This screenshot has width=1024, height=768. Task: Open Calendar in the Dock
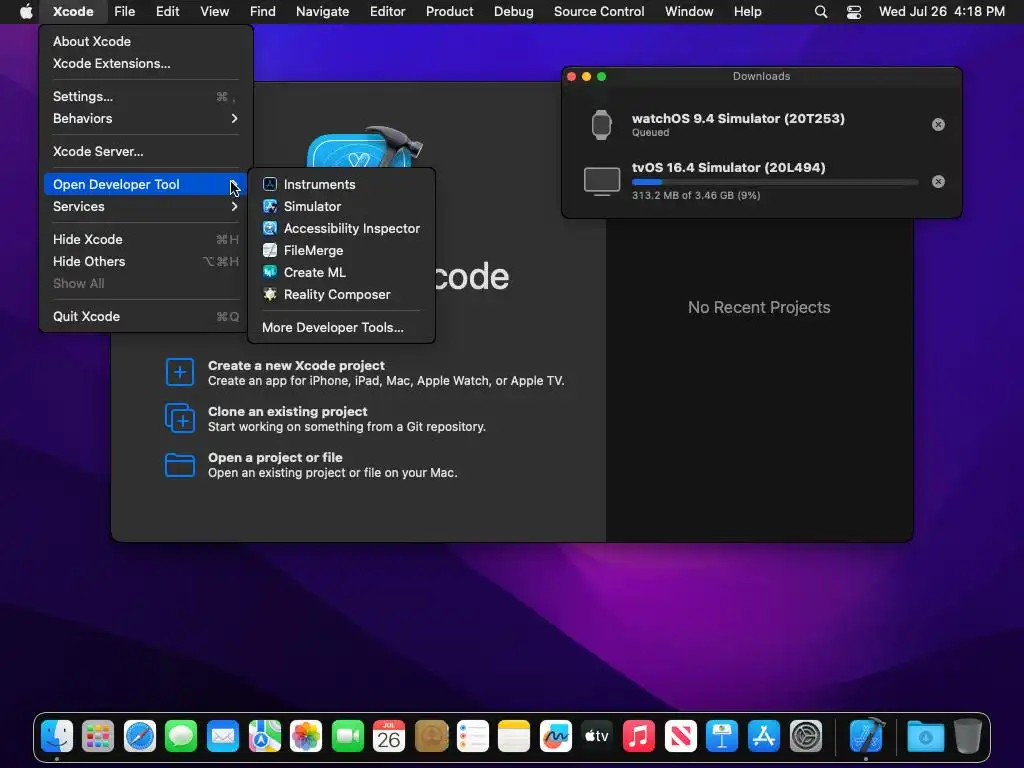[x=389, y=737]
